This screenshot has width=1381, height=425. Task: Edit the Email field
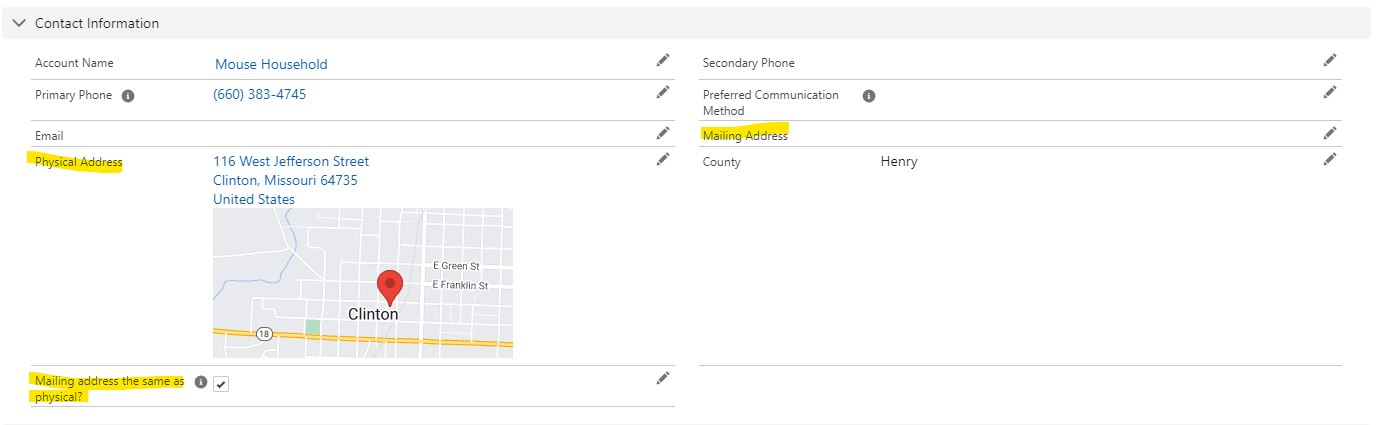[662, 133]
